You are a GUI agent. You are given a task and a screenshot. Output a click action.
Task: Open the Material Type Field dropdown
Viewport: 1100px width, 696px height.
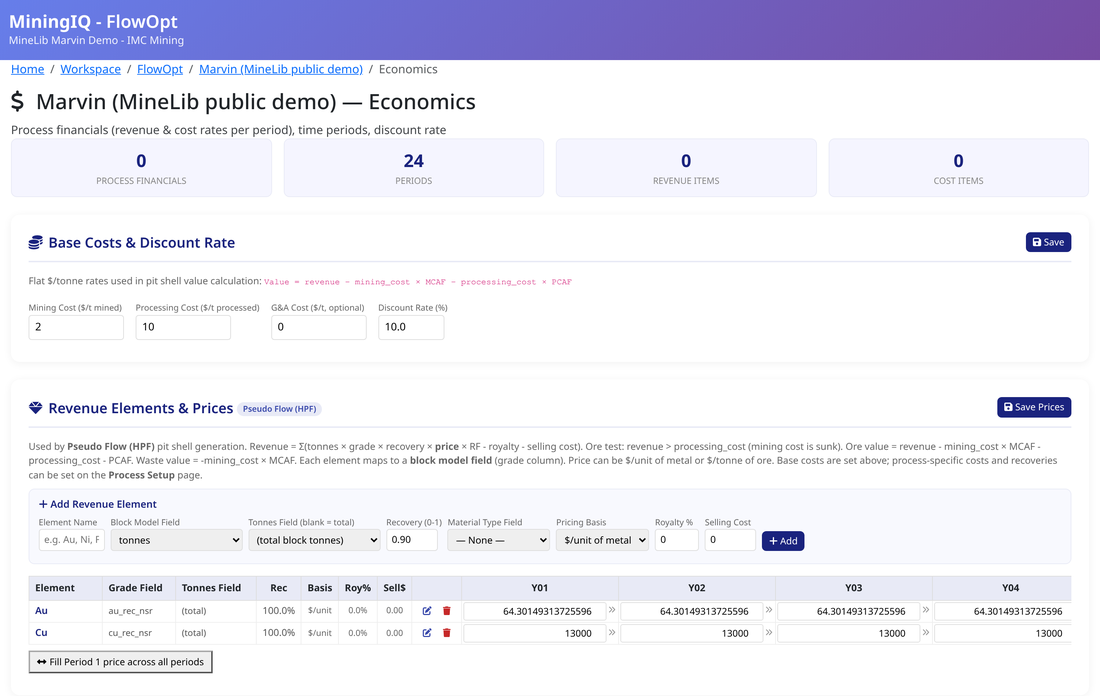tap(498, 540)
